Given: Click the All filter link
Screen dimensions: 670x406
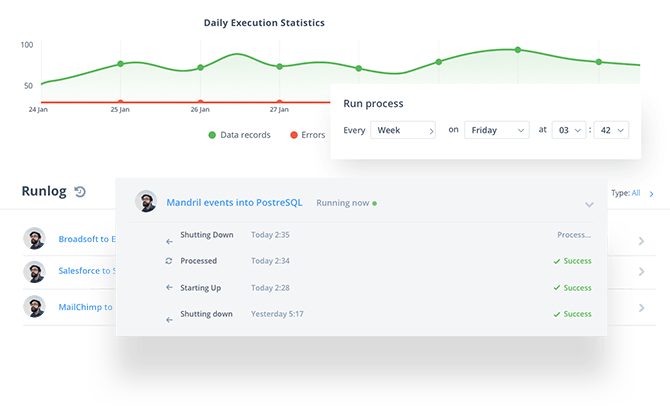Looking at the screenshot, I should pyautogui.click(x=636, y=193).
